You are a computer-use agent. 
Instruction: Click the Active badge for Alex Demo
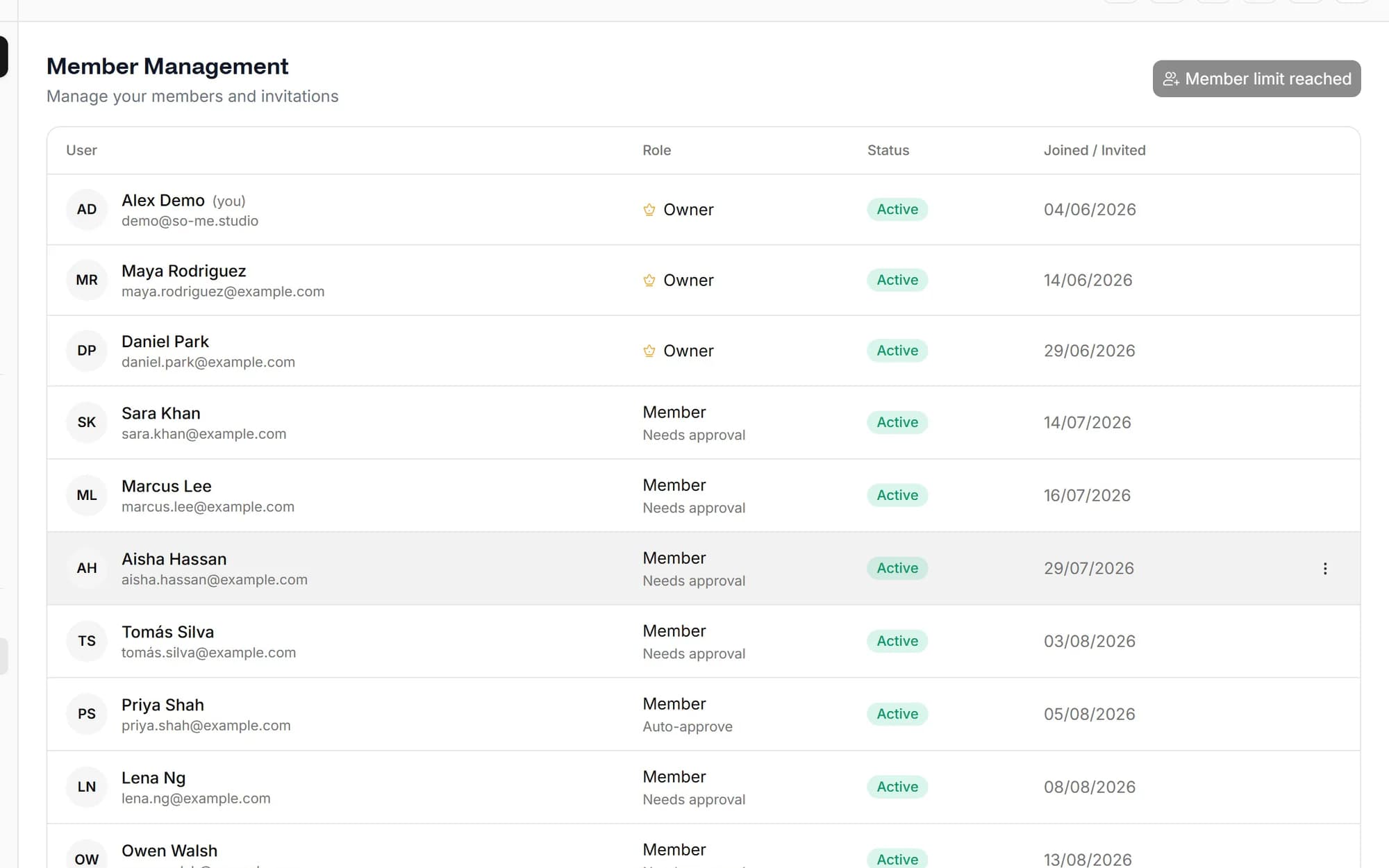tap(897, 210)
